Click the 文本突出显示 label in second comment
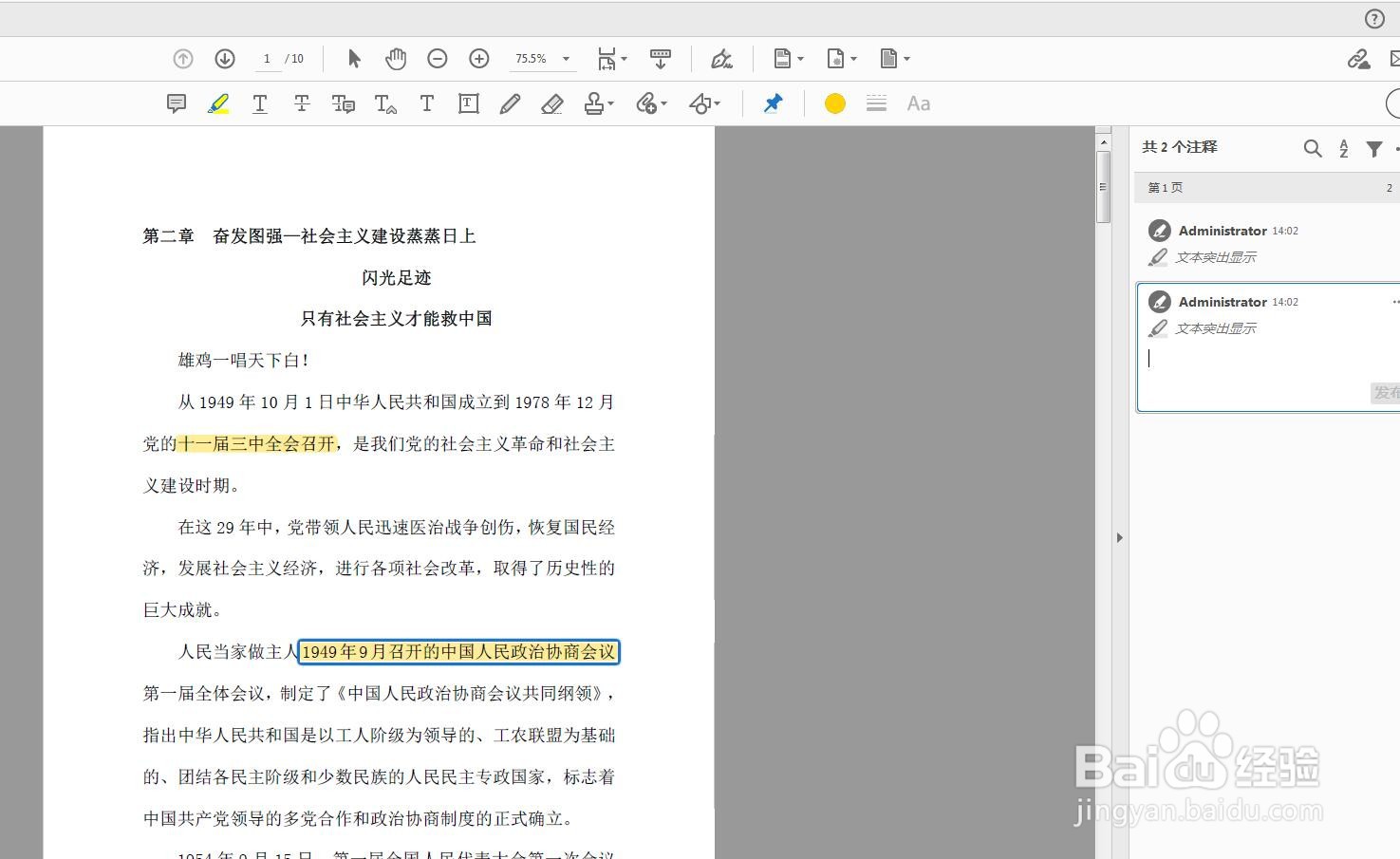Screen dimensions: 1400x859 (1216, 328)
